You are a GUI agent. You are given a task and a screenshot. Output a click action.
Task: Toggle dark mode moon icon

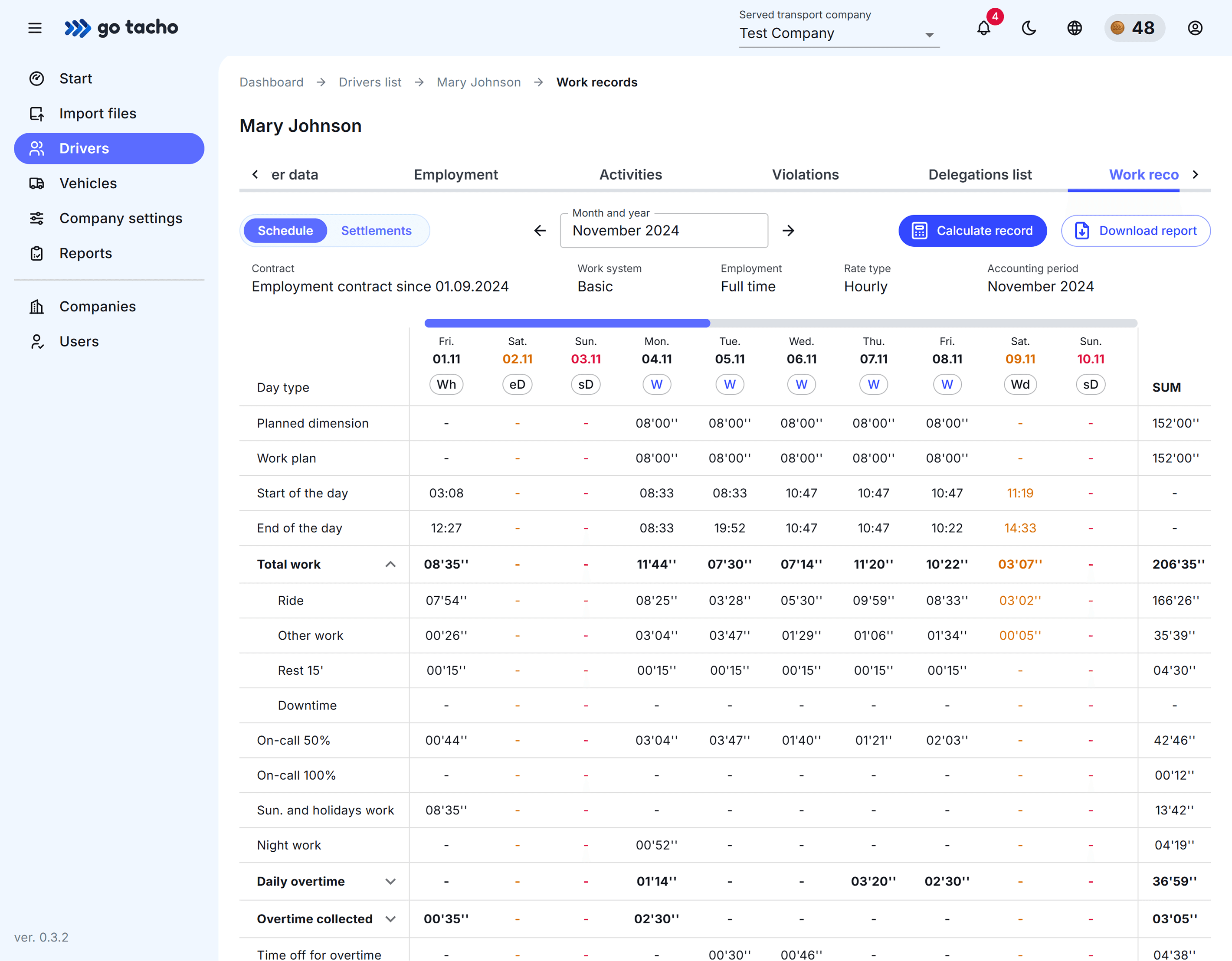point(1029,28)
